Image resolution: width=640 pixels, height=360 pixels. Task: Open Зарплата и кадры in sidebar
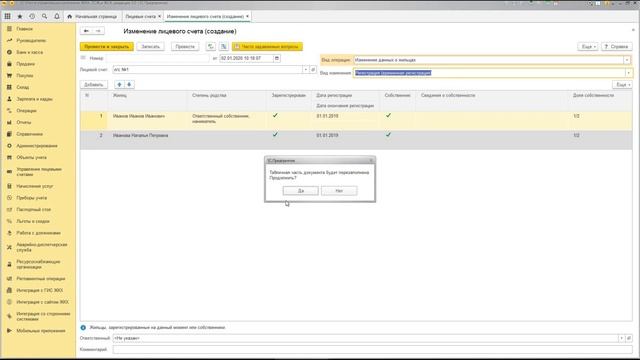pos(34,99)
